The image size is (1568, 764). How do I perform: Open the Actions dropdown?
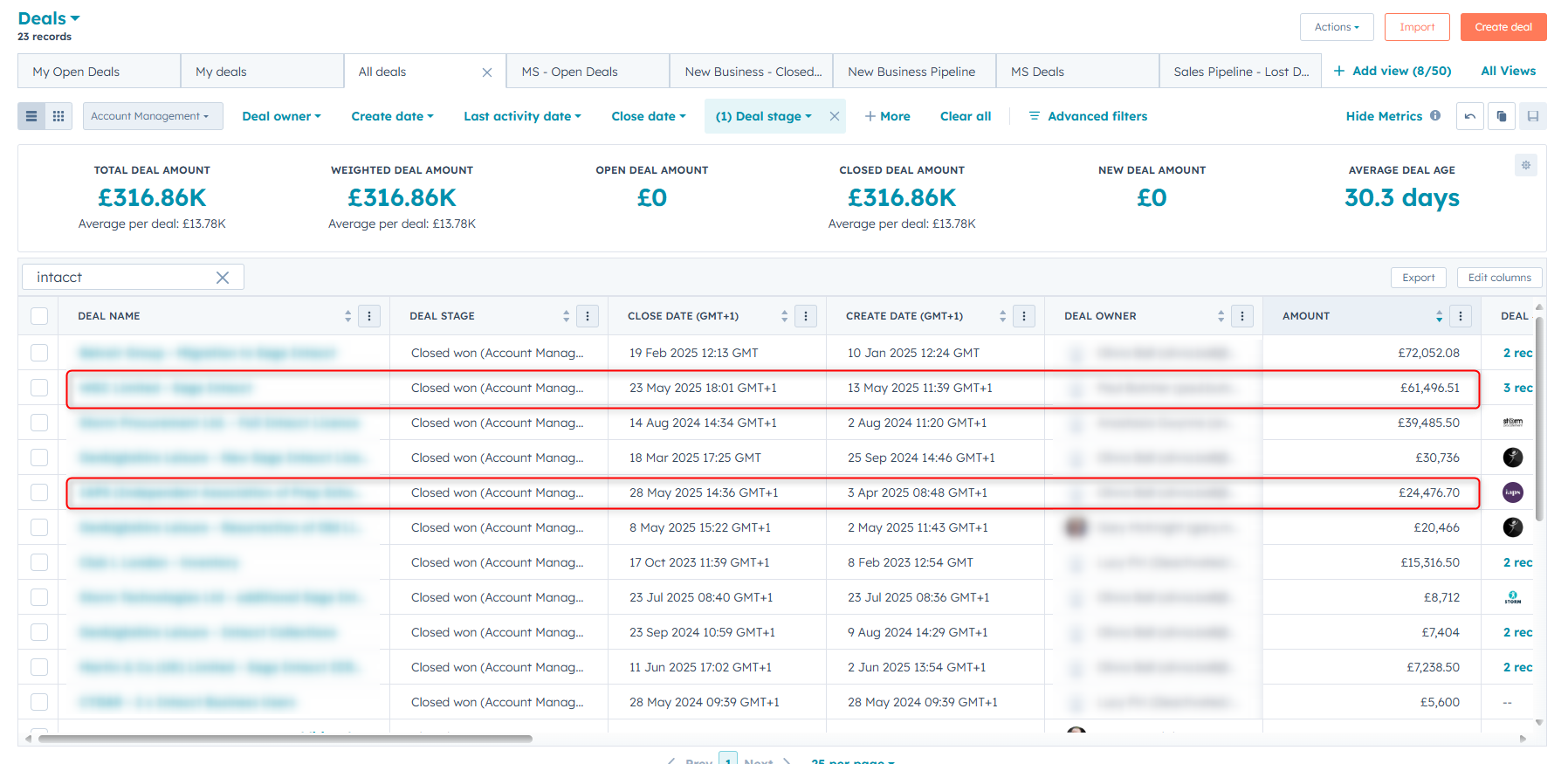point(1337,27)
